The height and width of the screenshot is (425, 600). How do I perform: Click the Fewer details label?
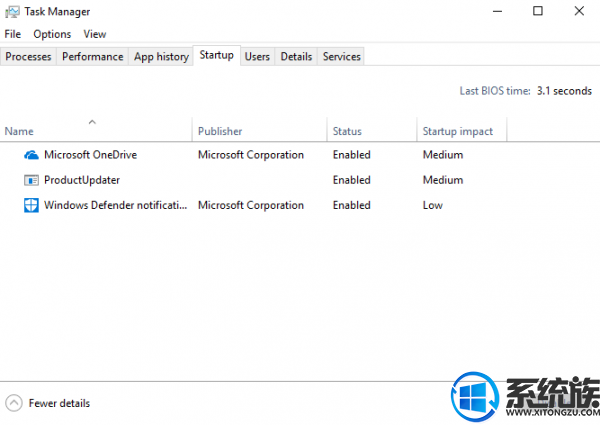[x=59, y=403]
